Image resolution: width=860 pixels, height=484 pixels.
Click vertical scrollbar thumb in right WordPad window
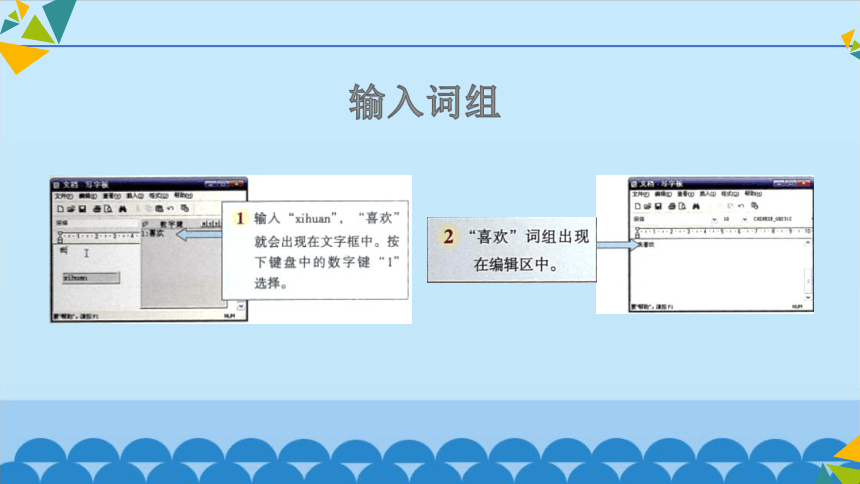[x=808, y=279]
